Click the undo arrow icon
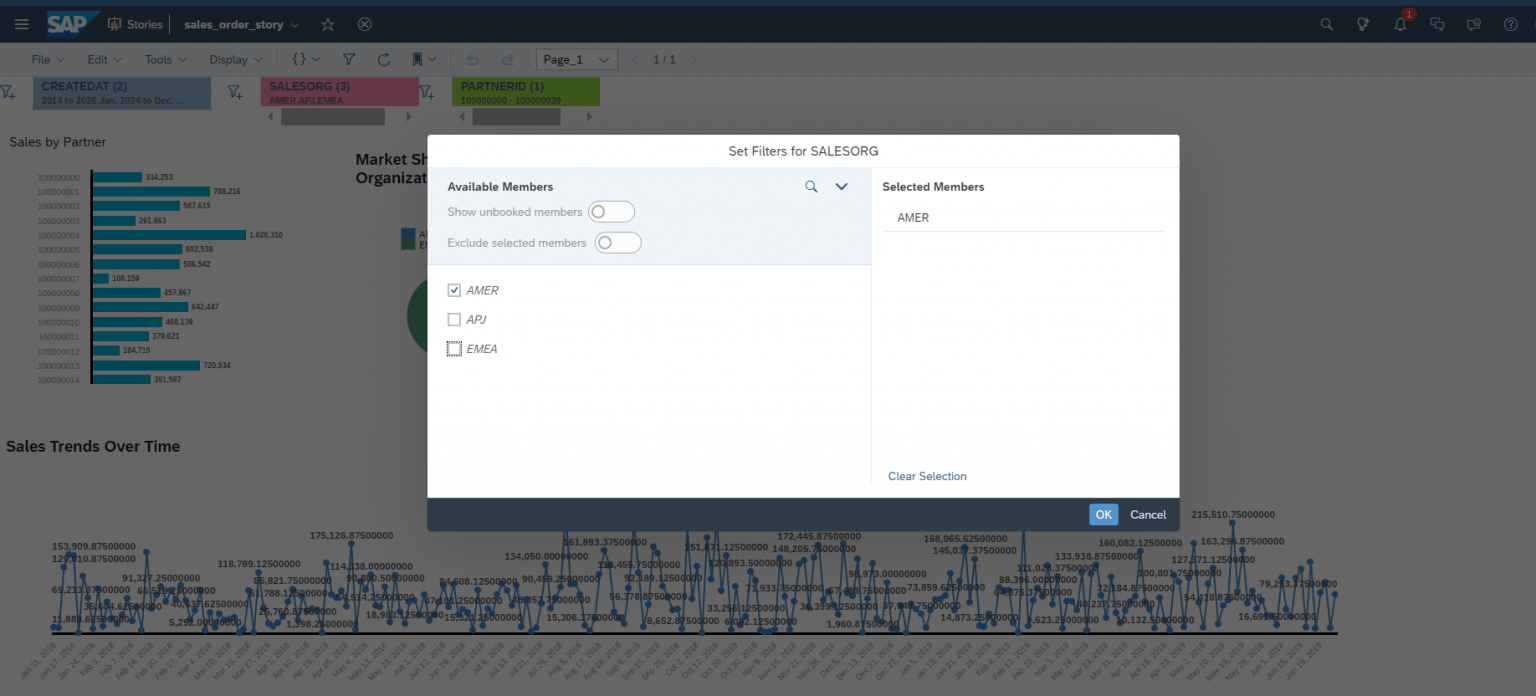1536x696 pixels. (x=471, y=59)
